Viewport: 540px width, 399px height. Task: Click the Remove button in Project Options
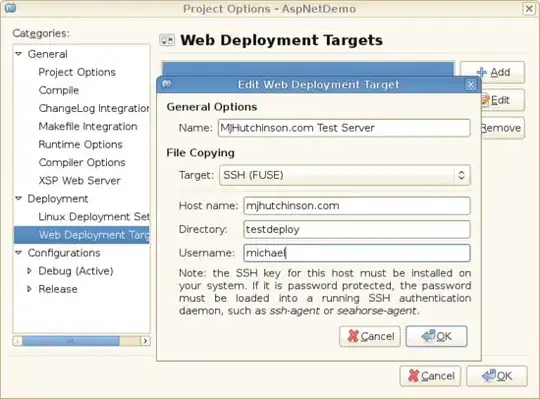point(502,128)
